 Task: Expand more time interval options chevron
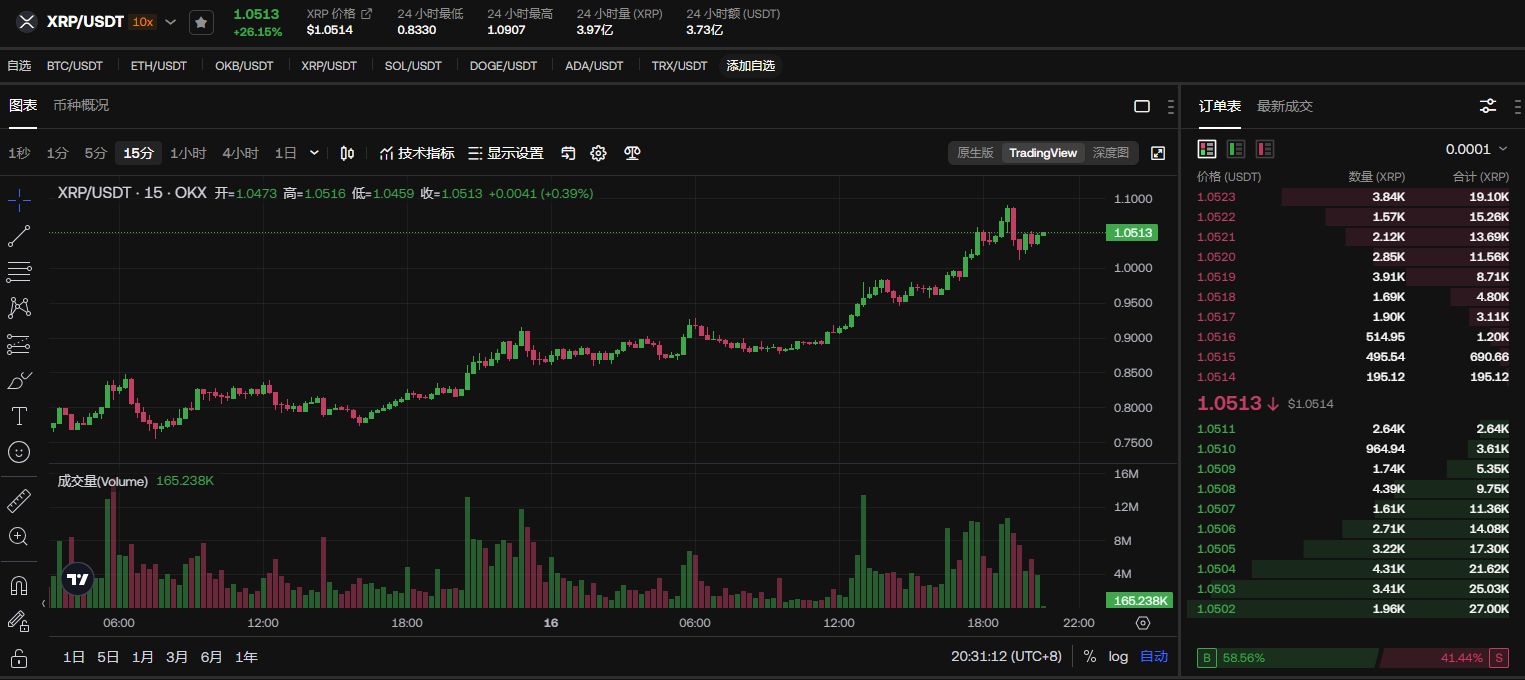pyautogui.click(x=314, y=153)
